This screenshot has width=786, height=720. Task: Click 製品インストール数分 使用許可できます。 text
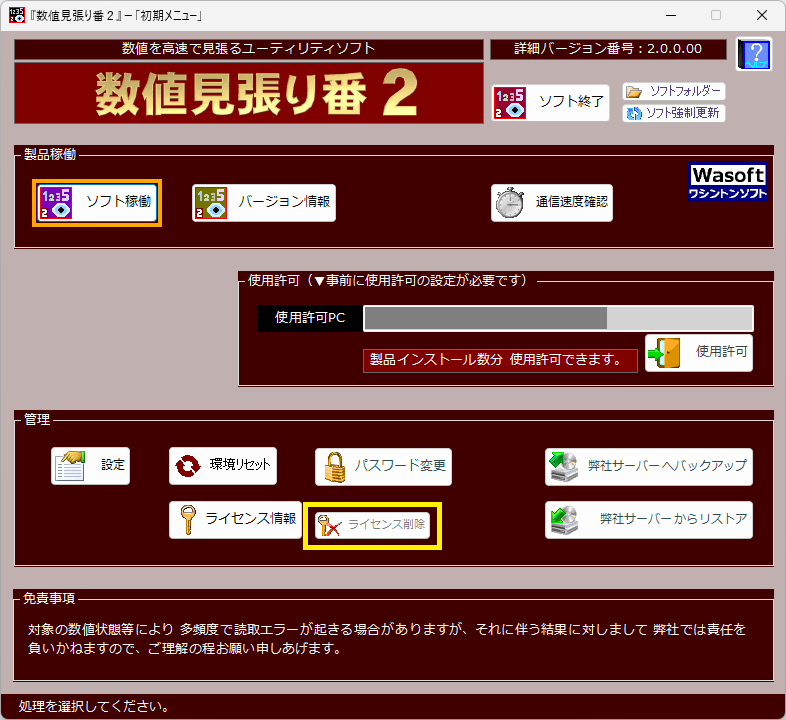pos(496,360)
